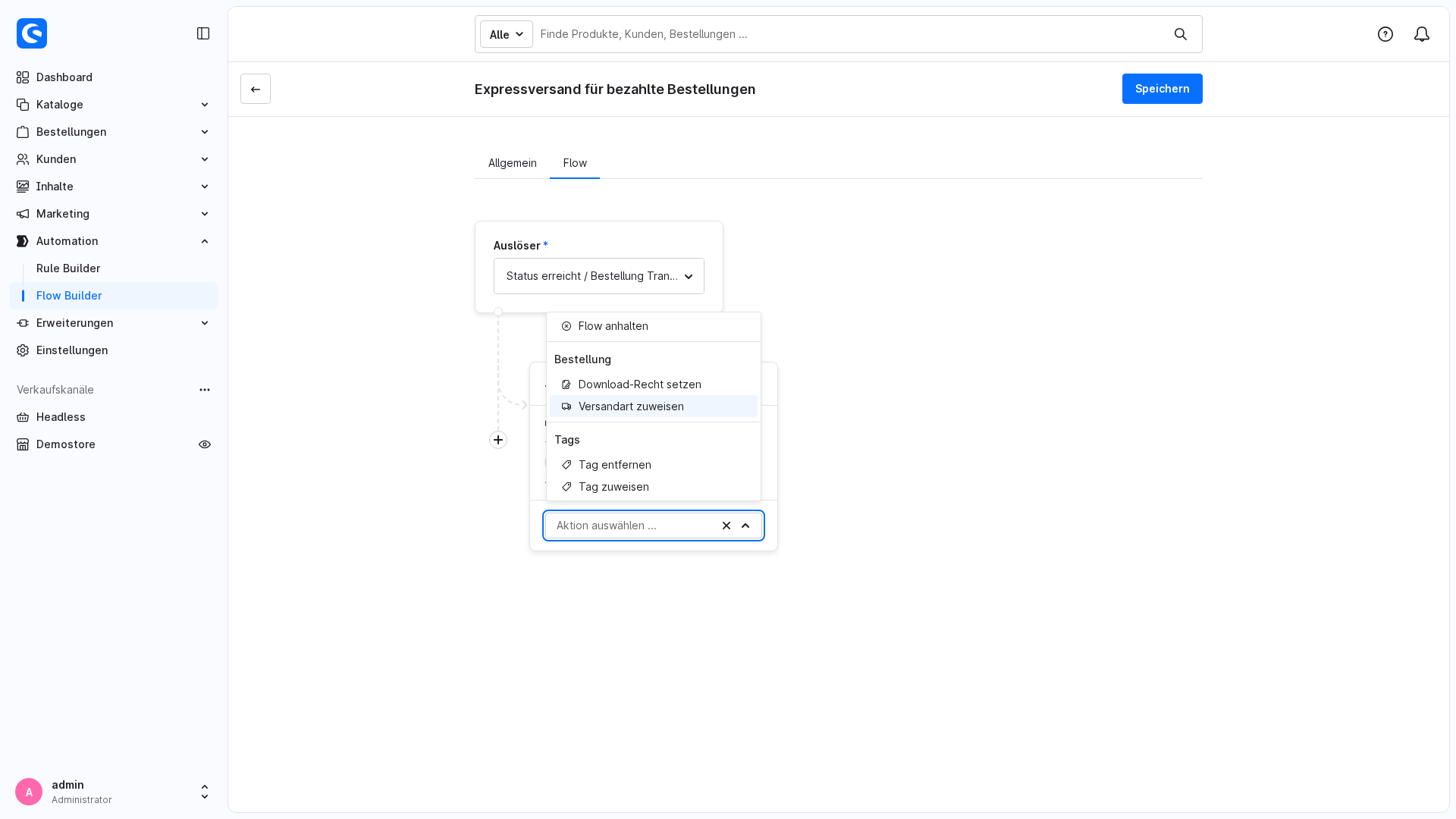This screenshot has height=819, width=1456.
Task: Switch to the Allgemein tab
Action: click(x=513, y=163)
